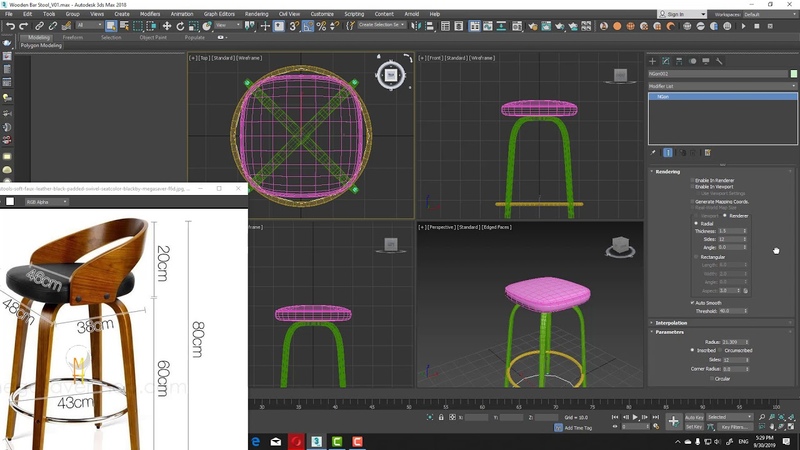Toggle the Auto Smooth checkbox
Screen dimensions: 800x450
pos(691,303)
